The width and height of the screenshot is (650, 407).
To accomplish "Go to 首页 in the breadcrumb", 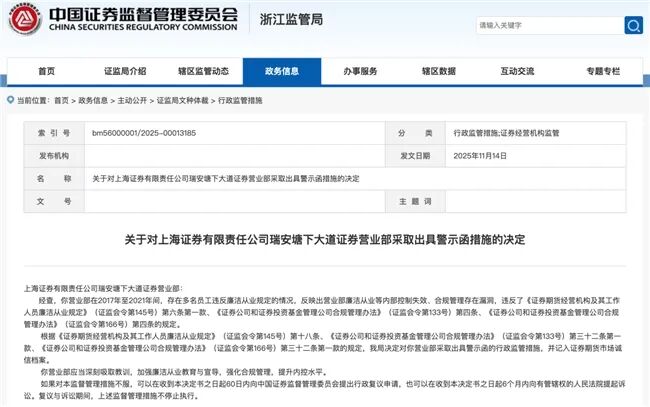I will pos(61,100).
